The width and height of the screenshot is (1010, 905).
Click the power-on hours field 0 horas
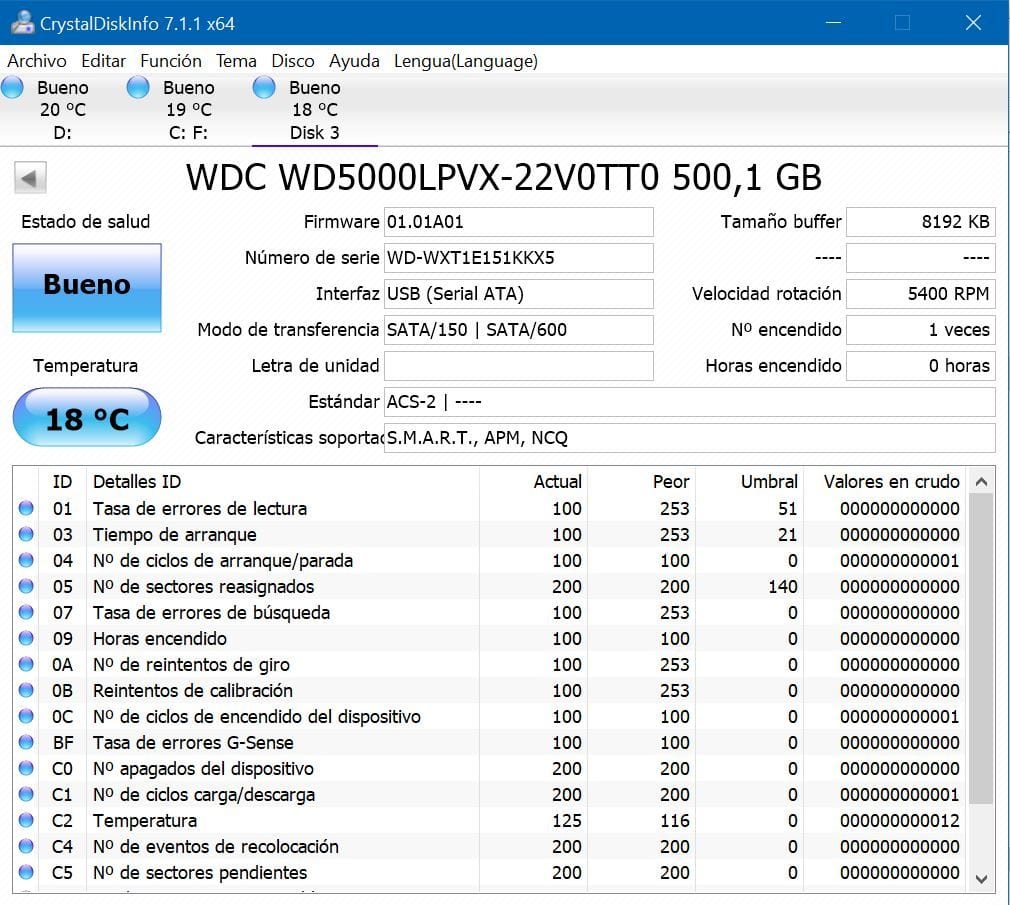(x=921, y=367)
